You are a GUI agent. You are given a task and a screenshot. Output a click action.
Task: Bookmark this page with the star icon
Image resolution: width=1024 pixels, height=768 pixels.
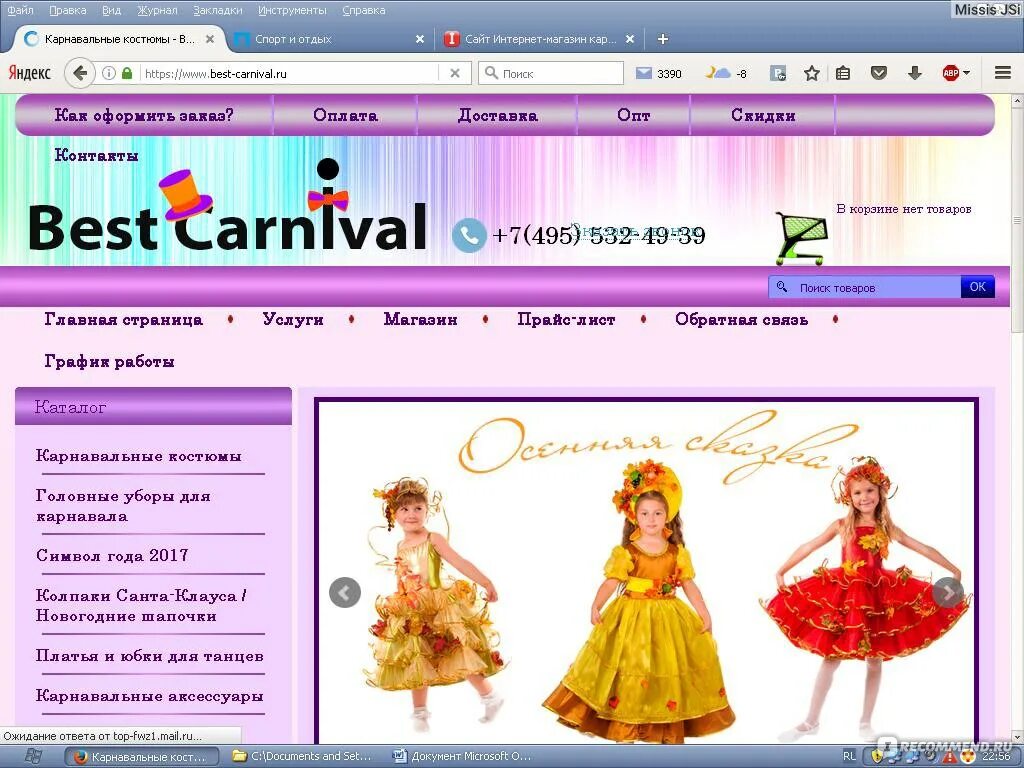[812, 73]
